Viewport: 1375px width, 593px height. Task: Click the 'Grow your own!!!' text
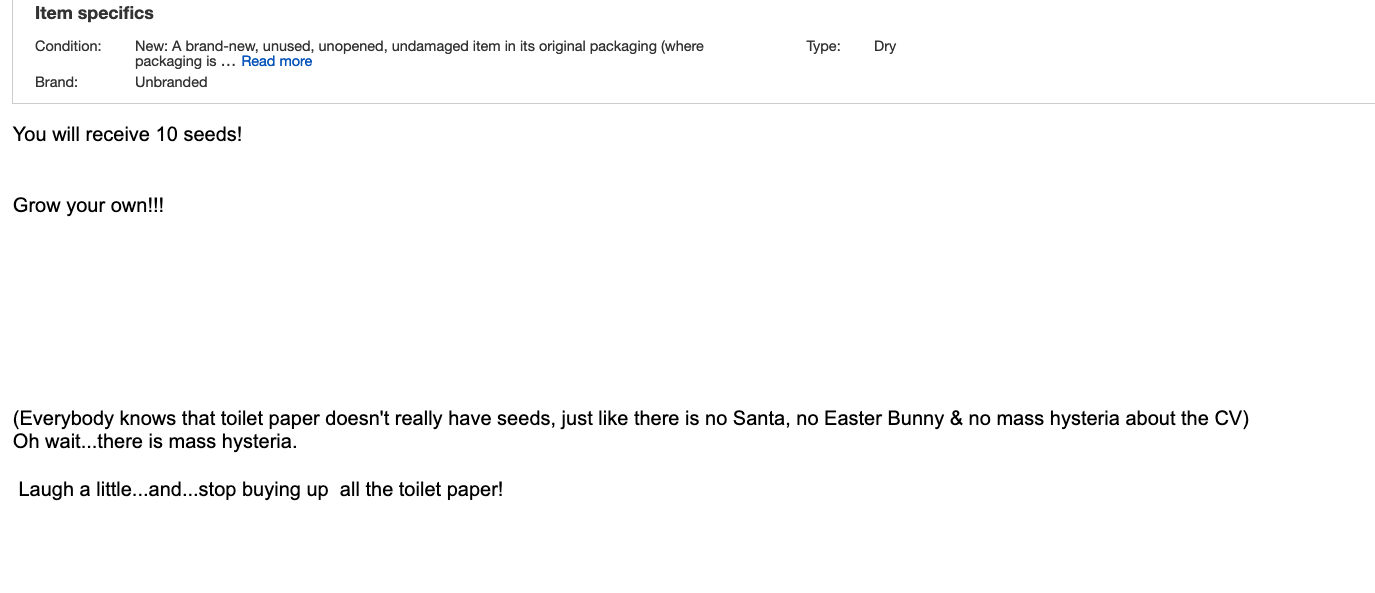(x=88, y=206)
